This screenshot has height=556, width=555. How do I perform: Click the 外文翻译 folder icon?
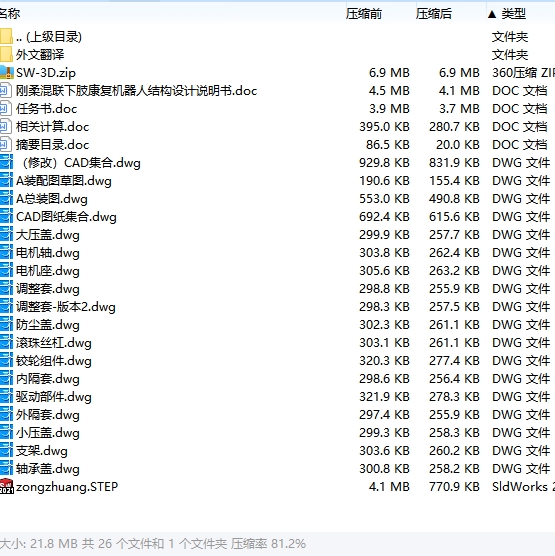[6, 55]
